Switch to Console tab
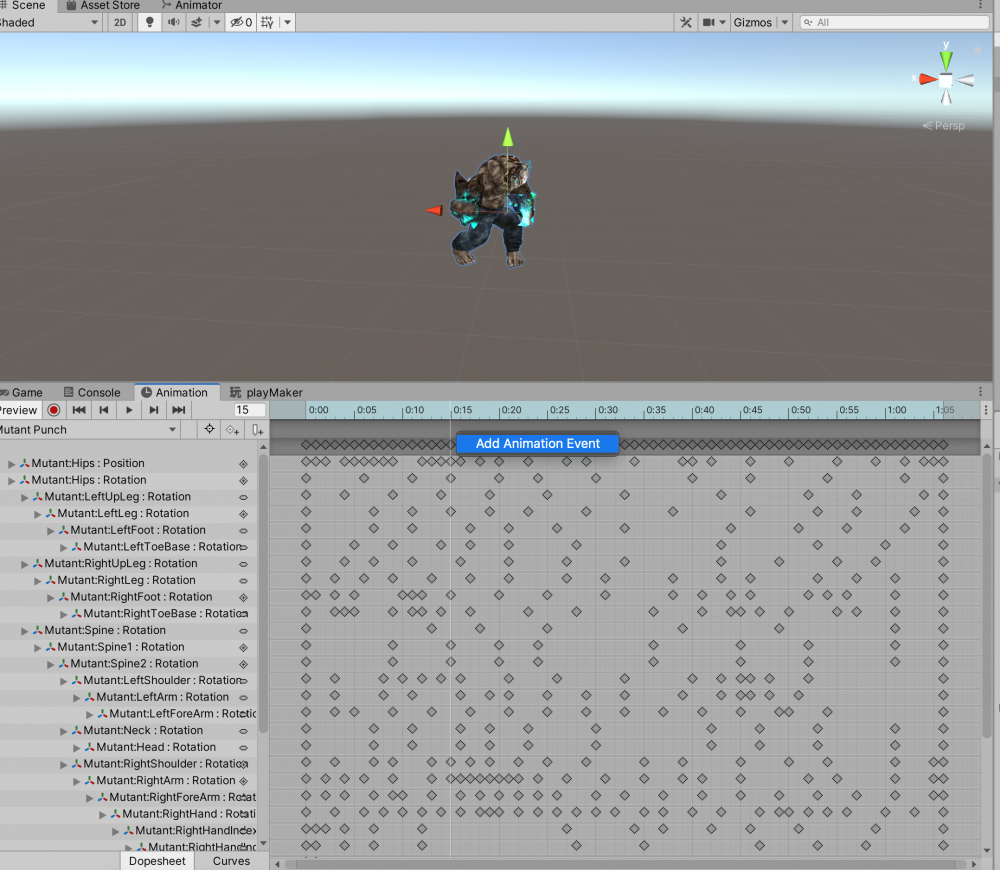1000x870 pixels. [92, 392]
